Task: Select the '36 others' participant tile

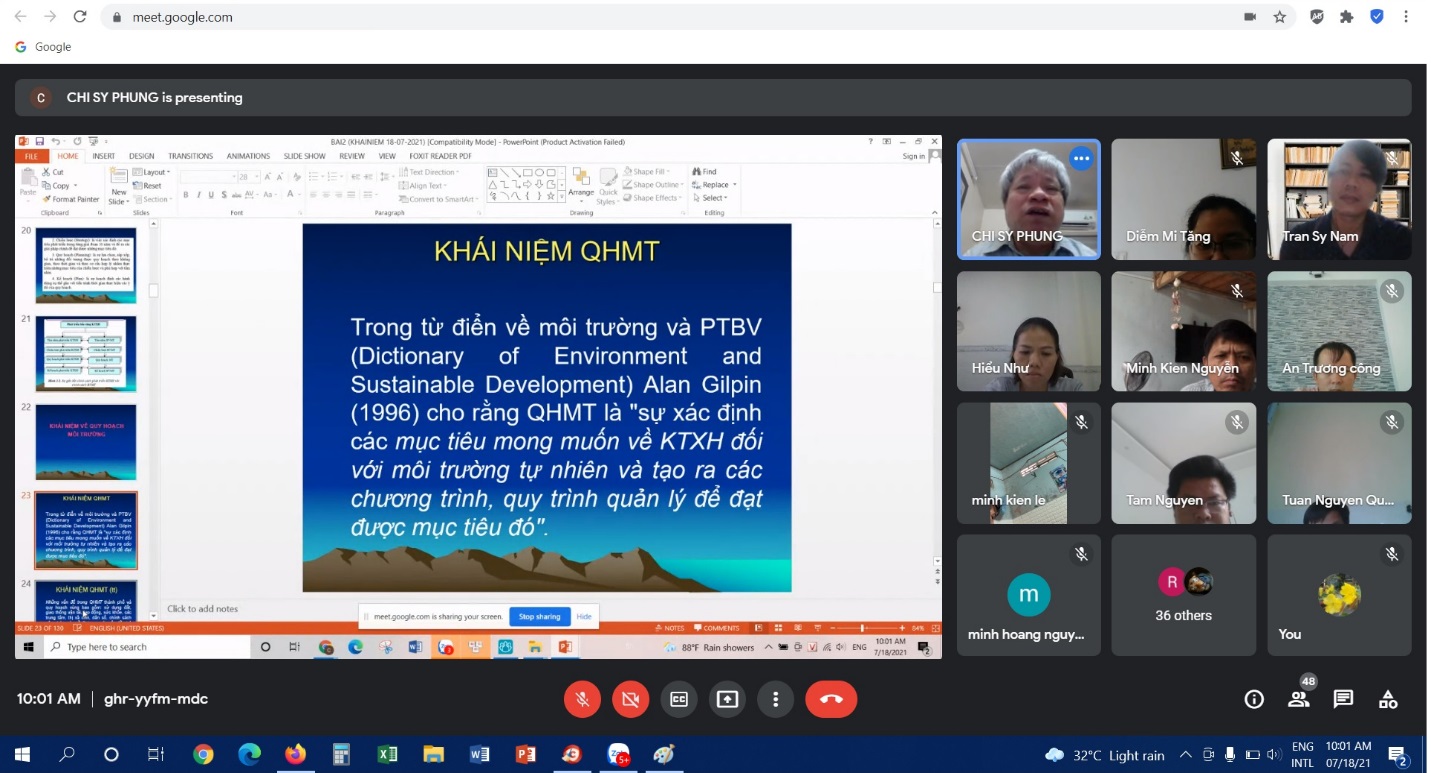Action: point(1183,595)
